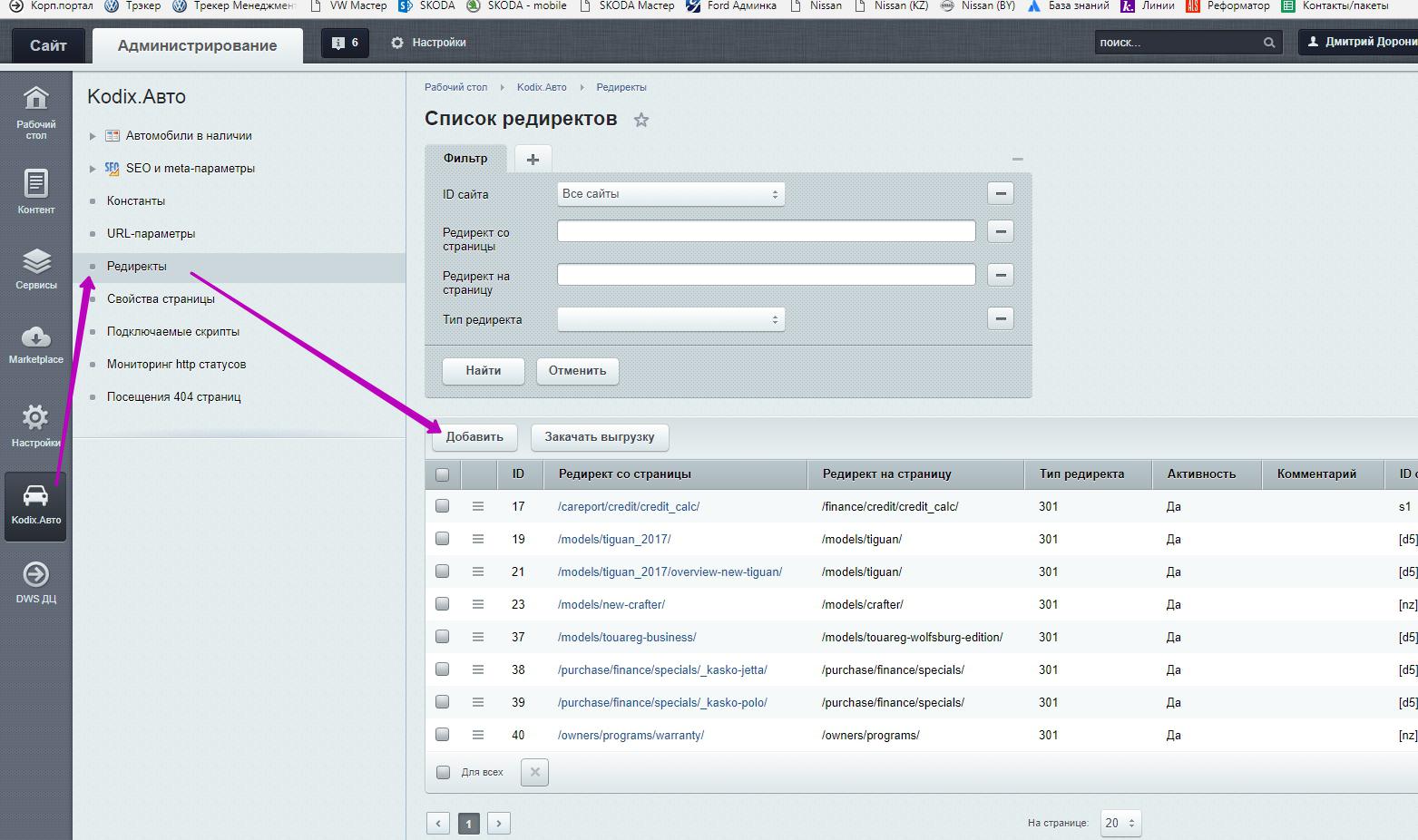This screenshot has width=1418, height=840.
Task: Check the row with ID 39
Action: coord(443,702)
